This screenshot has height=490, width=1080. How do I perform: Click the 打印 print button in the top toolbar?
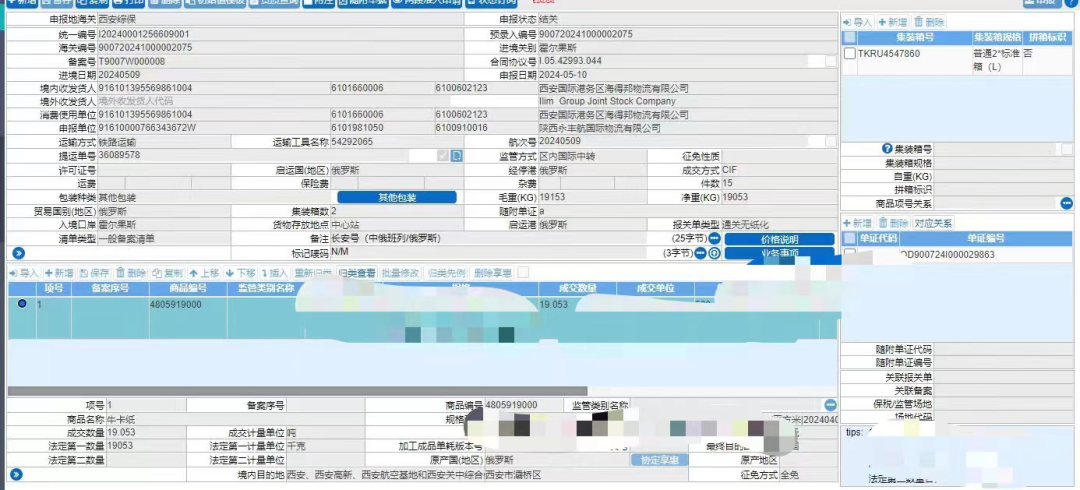pyautogui.click(x=128, y=3)
